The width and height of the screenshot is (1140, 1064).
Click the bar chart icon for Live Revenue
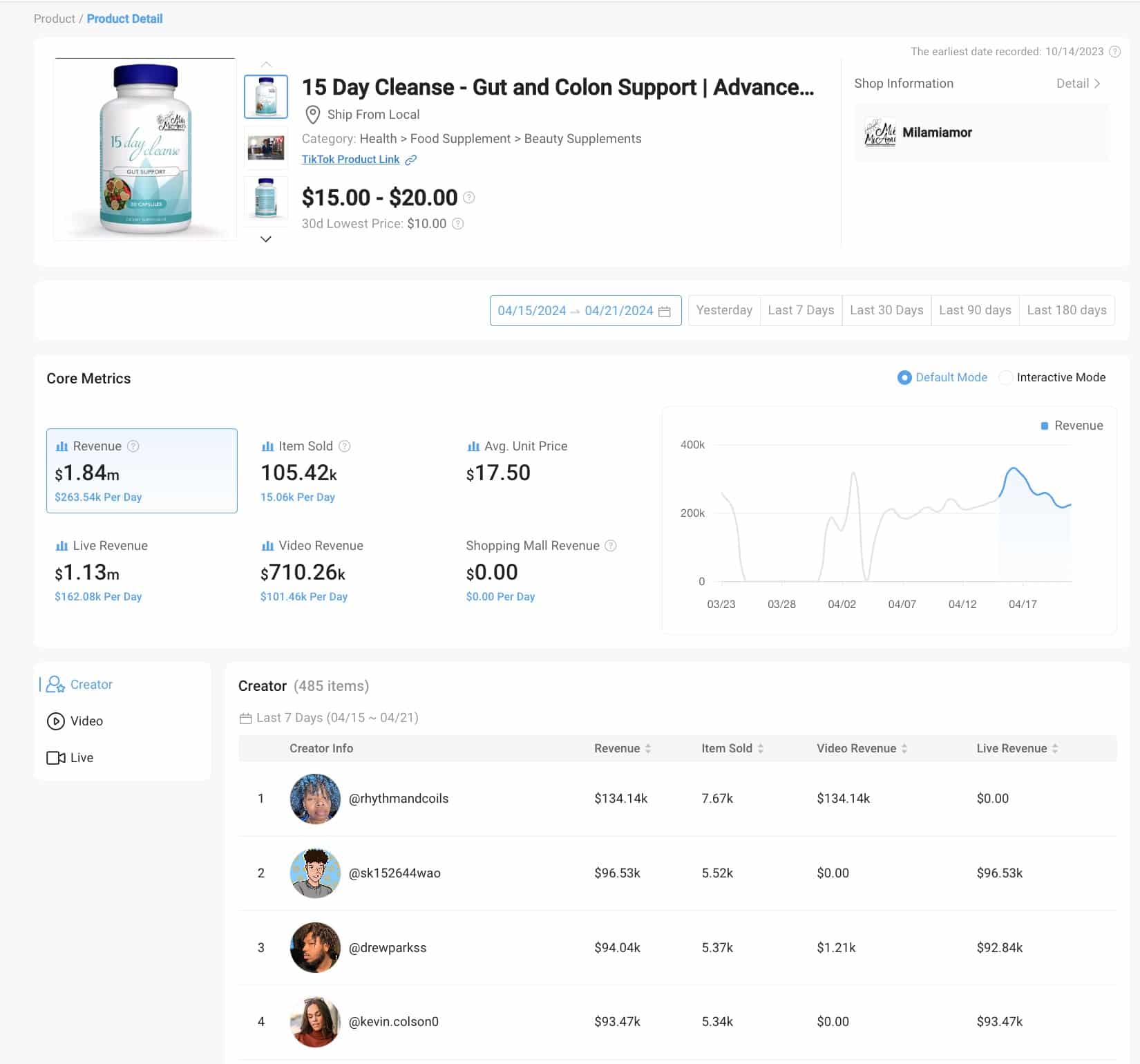coord(61,546)
